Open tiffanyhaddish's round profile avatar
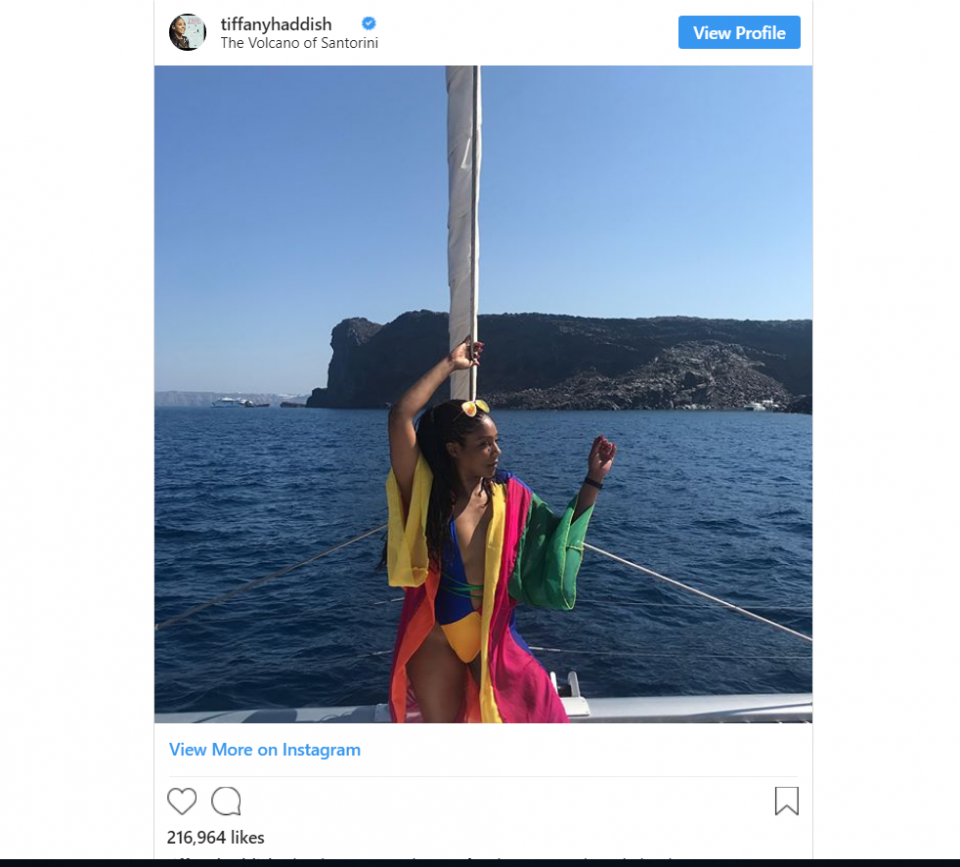960x867 pixels. tap(187, 32)
